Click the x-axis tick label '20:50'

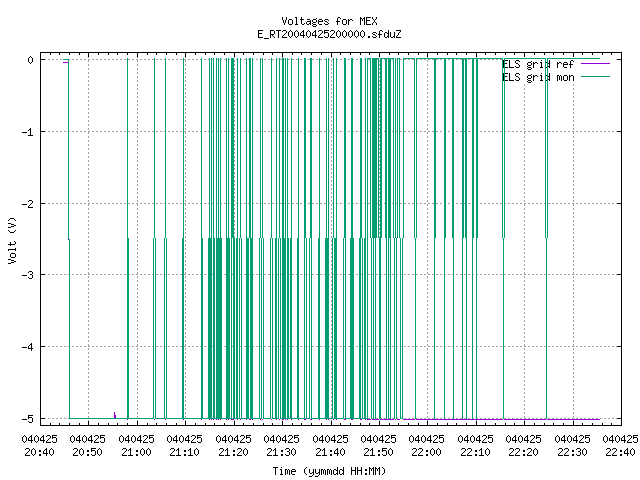tap(88, 452)
